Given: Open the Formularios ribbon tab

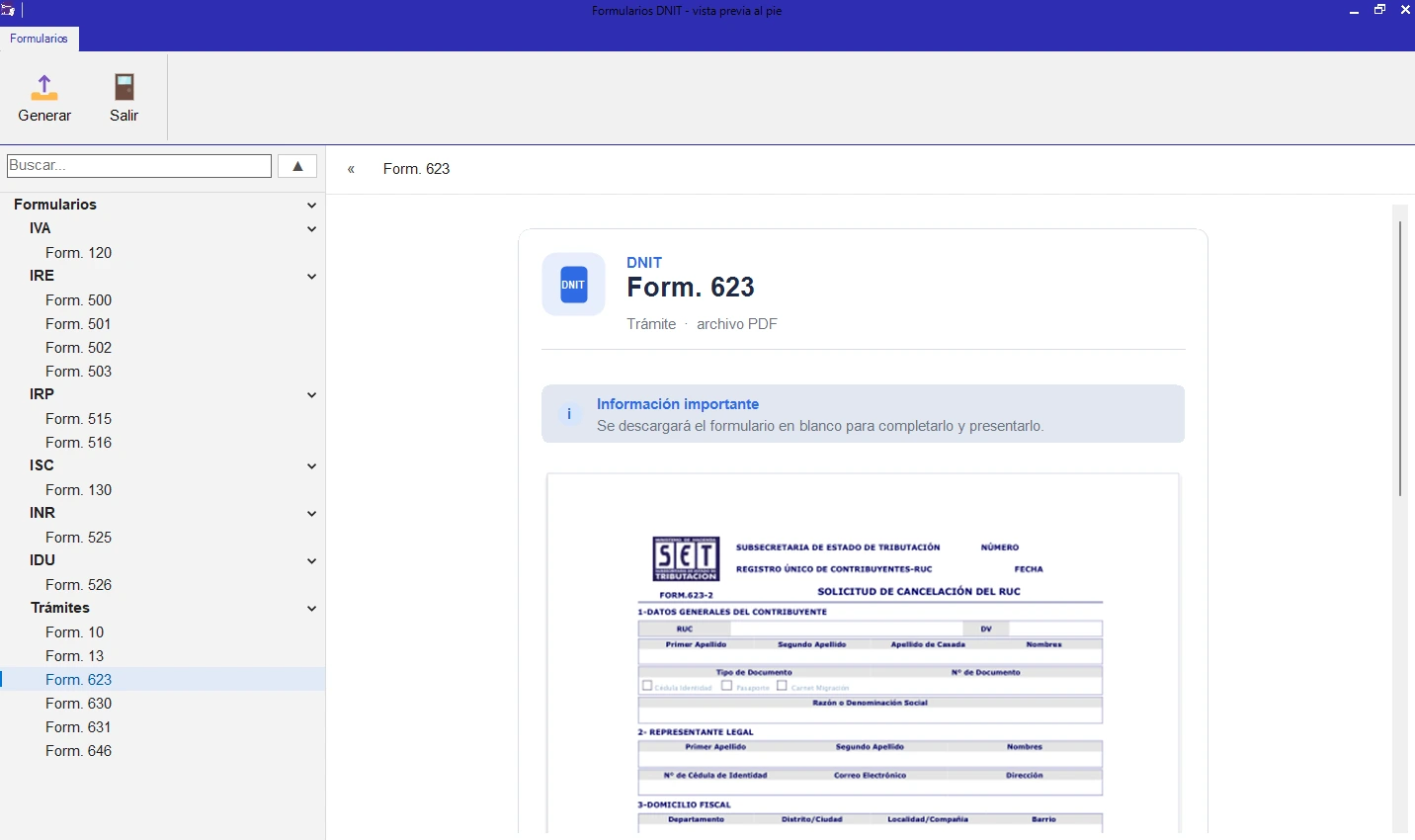Looking at the screenshot, I should (x=40, y=39).
